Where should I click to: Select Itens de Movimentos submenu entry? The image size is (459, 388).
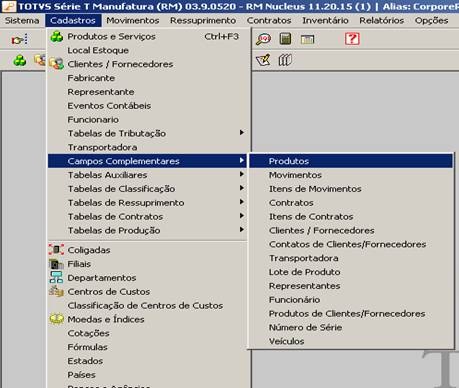click(351, 189)
